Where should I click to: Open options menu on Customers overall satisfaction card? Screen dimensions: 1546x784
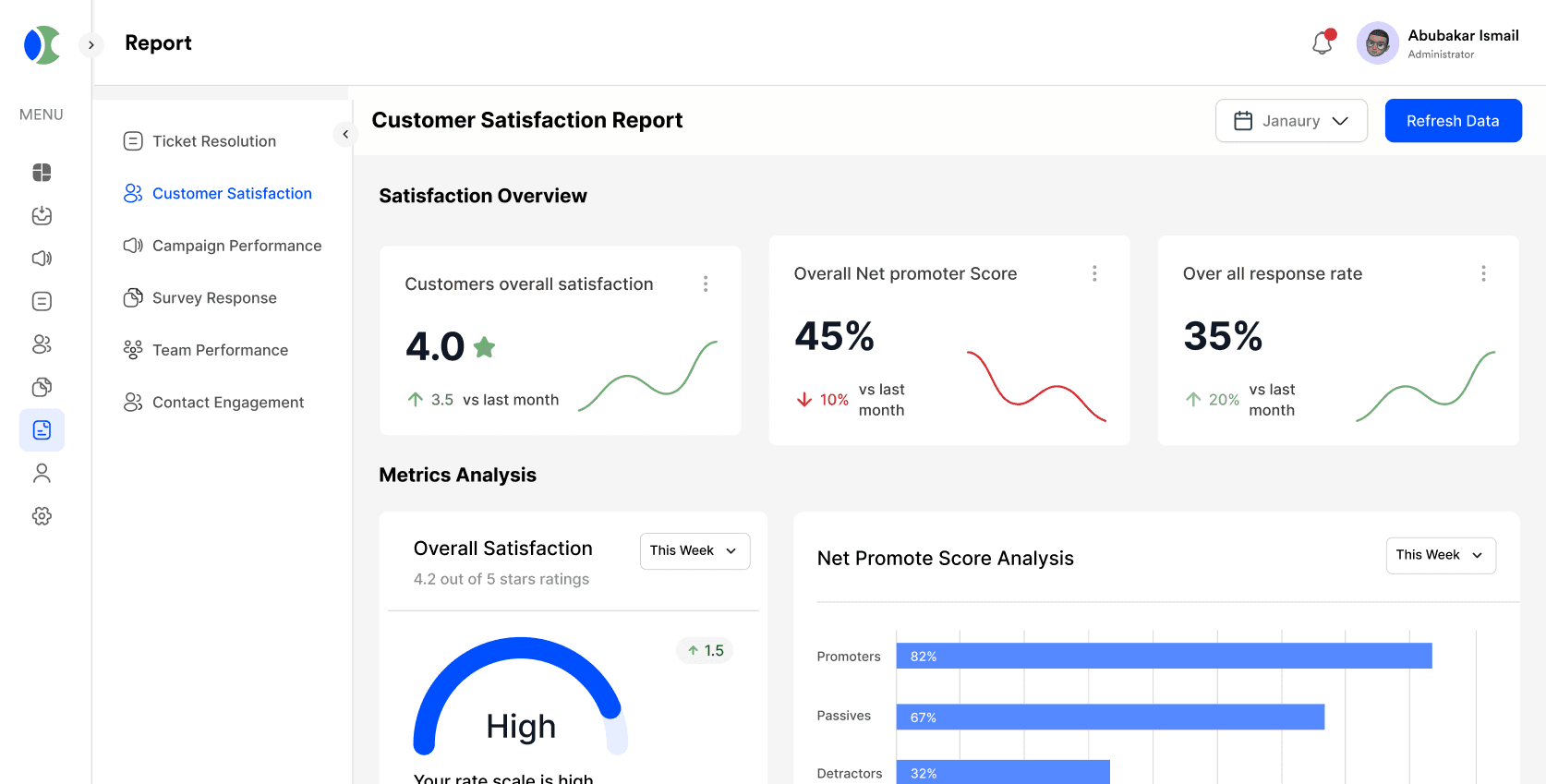[706, 283]
